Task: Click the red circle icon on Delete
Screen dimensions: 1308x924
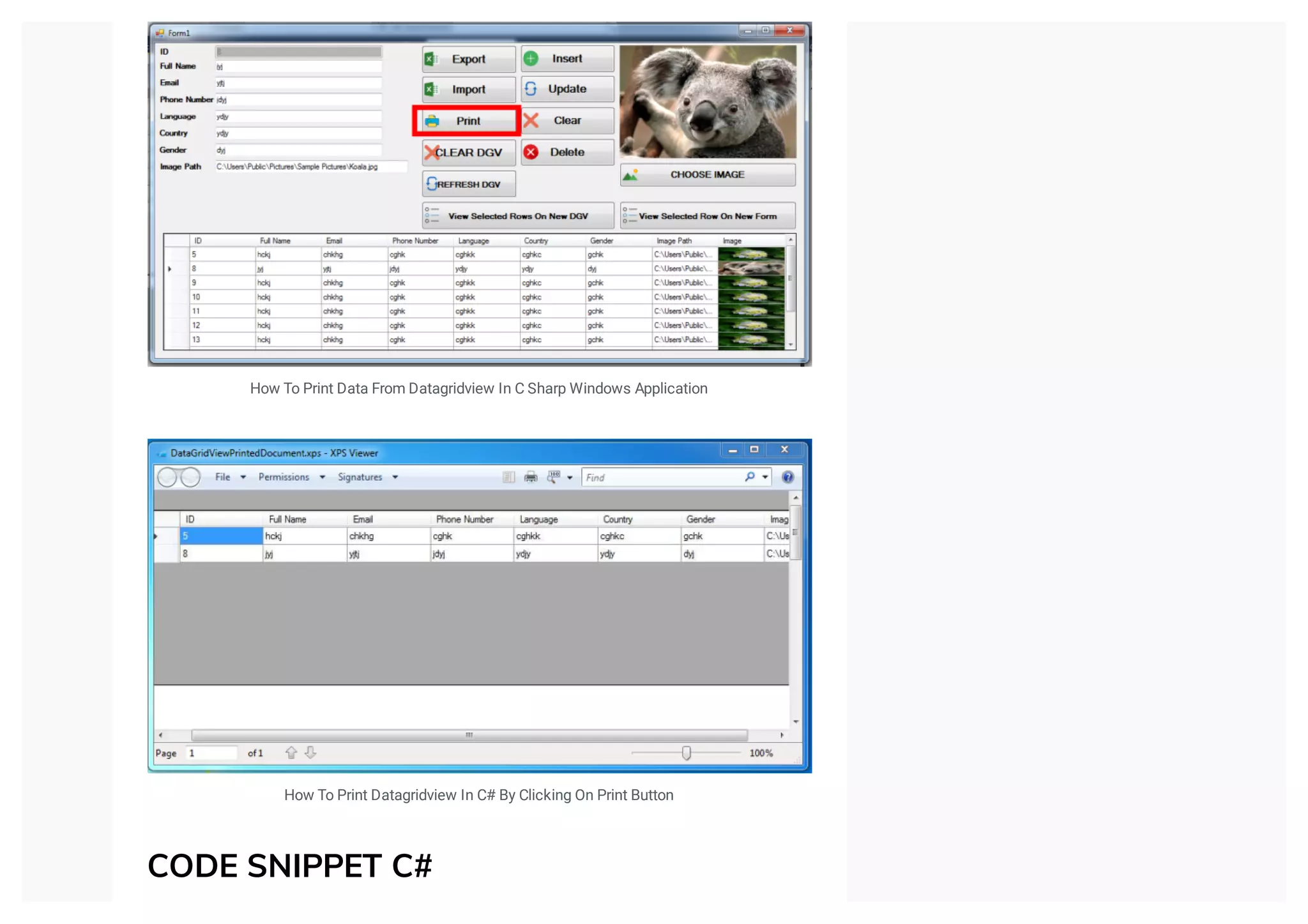Action: tap(531, 152)
